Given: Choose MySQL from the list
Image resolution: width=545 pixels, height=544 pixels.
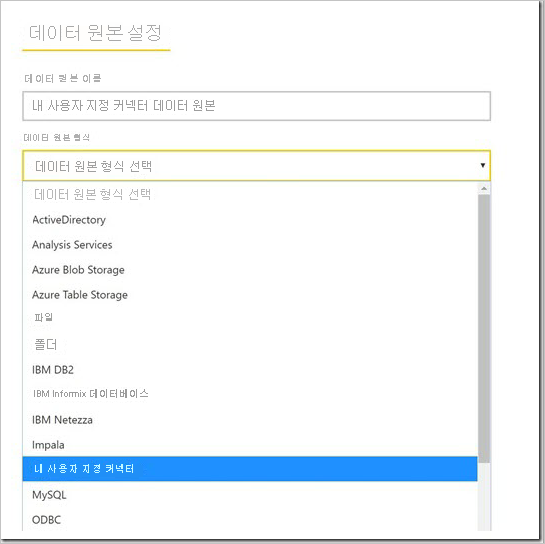Looking at the screenshot, I should pyautogui.click(x=250, y=495).
